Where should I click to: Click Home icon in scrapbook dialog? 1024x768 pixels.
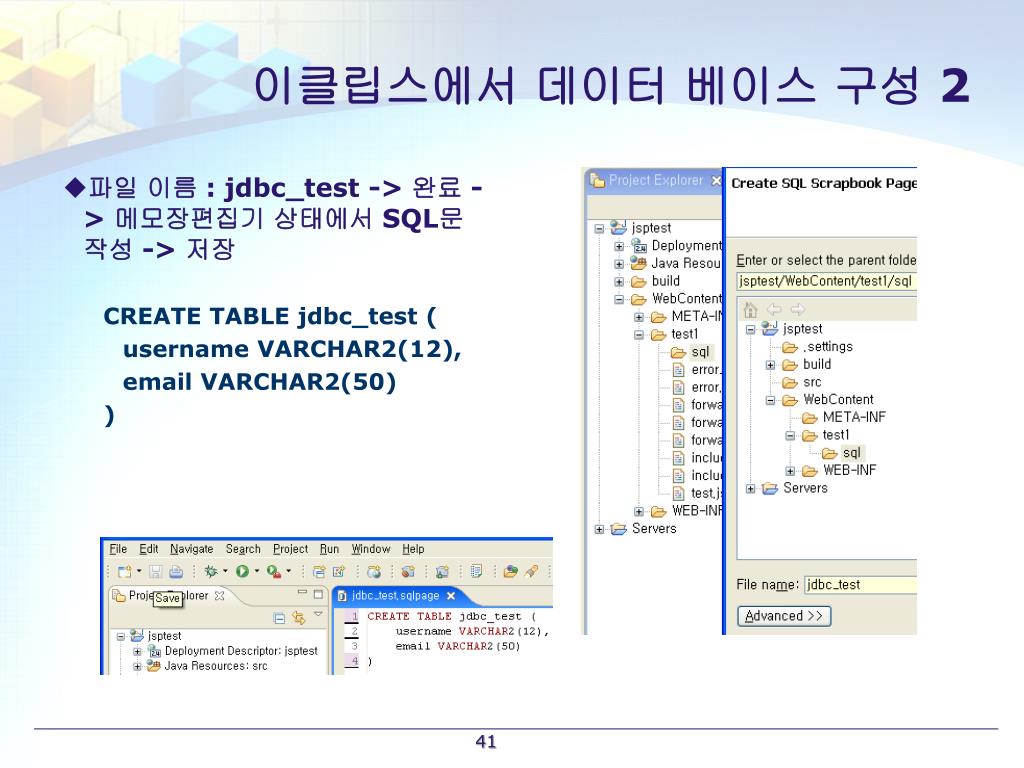[751, 310]
